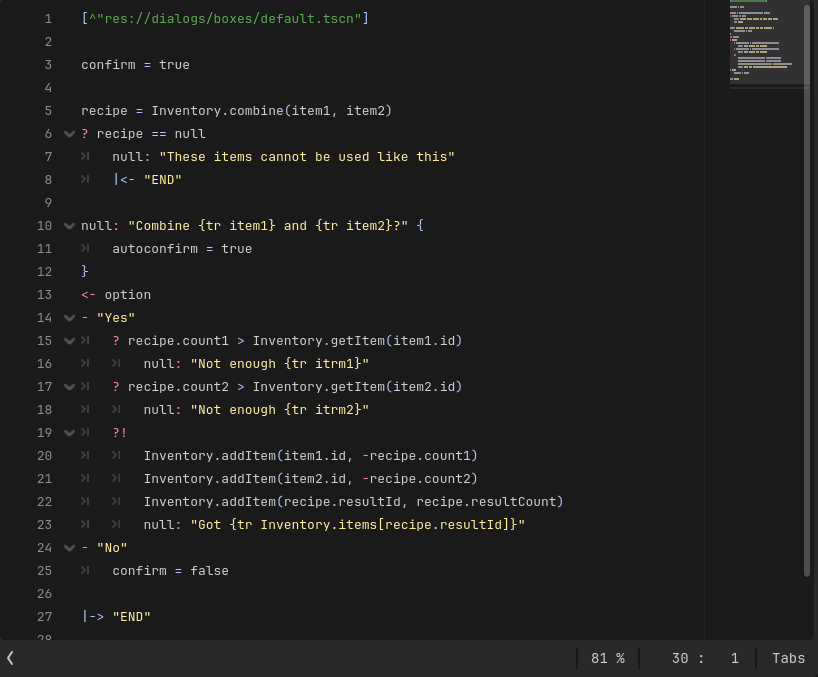Click the "Yes" option string
The width and height of the screenshot is (818, 677).
[116, 318]
